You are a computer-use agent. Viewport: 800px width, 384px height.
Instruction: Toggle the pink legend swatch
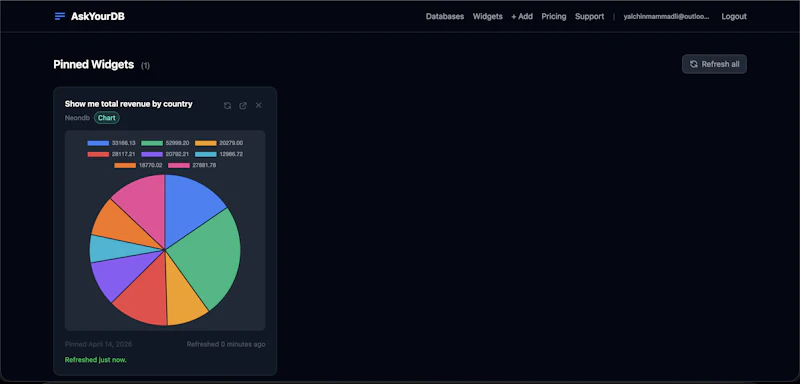pyautogui.click(x=179, y=165)
